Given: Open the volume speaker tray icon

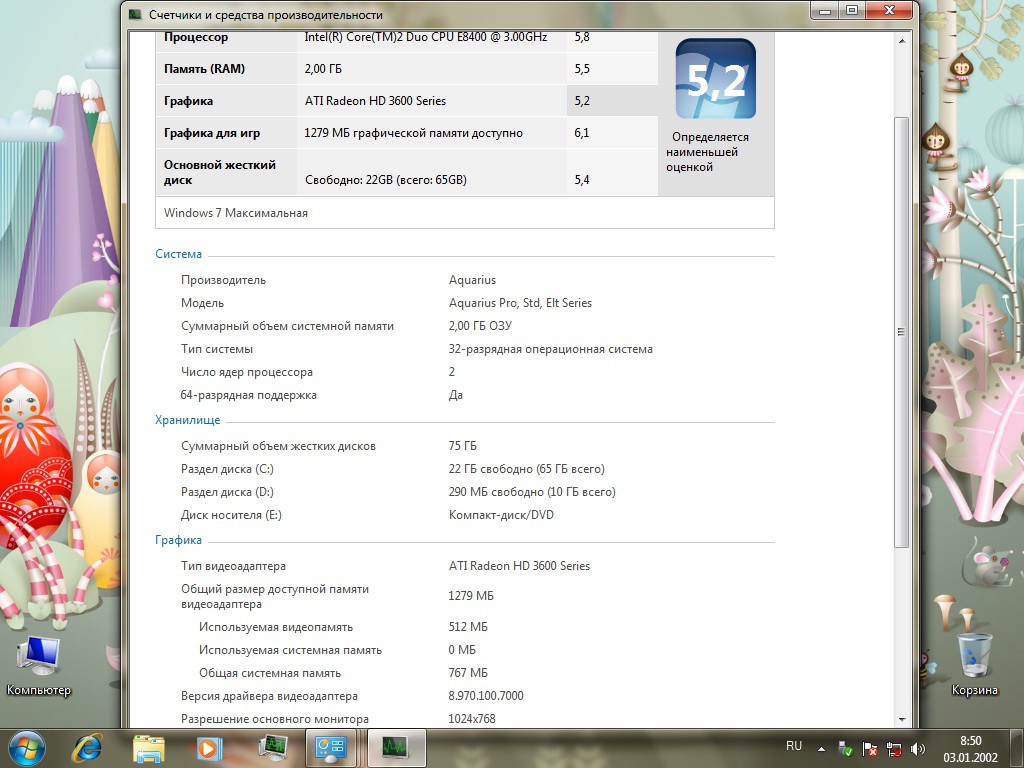Looking at the screenshot, I should (x=918, y=748).
